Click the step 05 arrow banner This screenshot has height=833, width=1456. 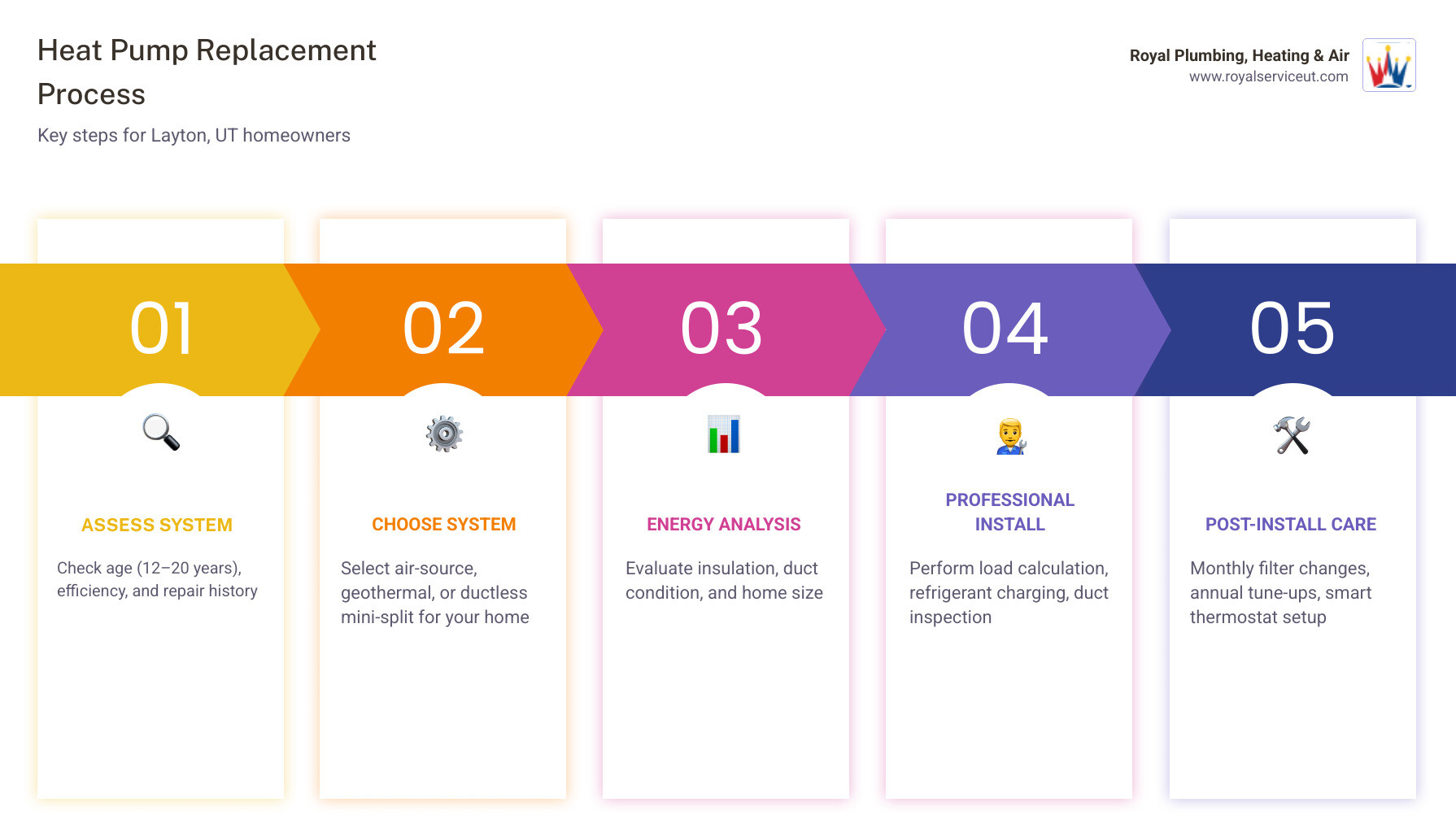coord(1291,328)
